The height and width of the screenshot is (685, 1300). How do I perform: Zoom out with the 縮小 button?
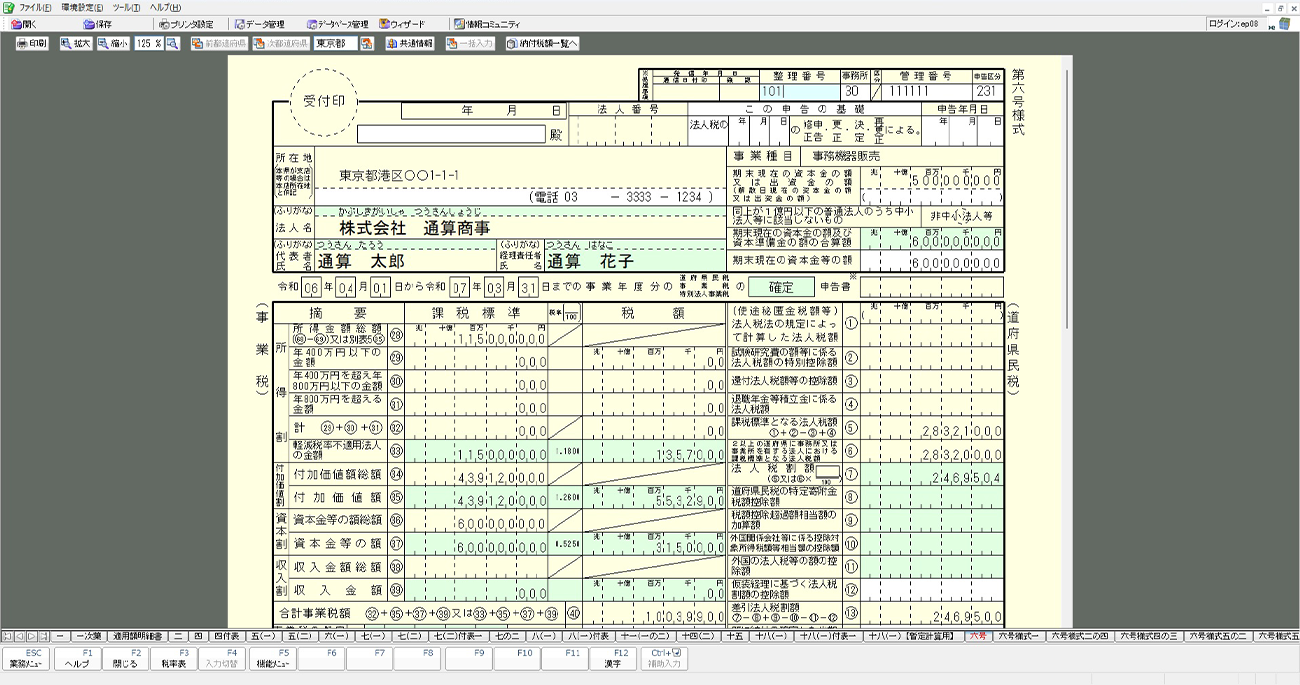pyautogui.click(x=114, y=44)
